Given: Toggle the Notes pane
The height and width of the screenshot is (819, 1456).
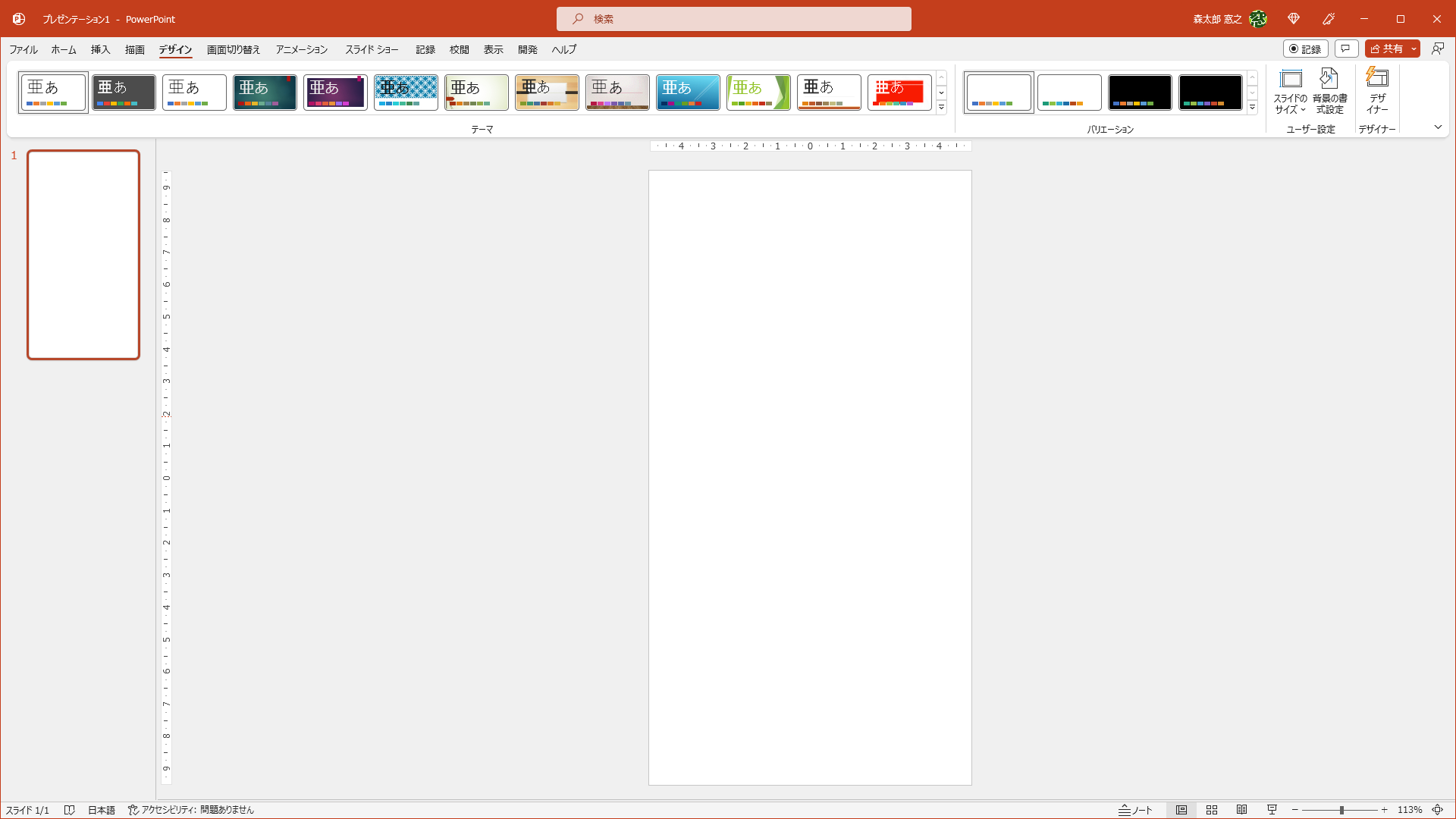Looking at the screenshot, I should (1135, 810).
